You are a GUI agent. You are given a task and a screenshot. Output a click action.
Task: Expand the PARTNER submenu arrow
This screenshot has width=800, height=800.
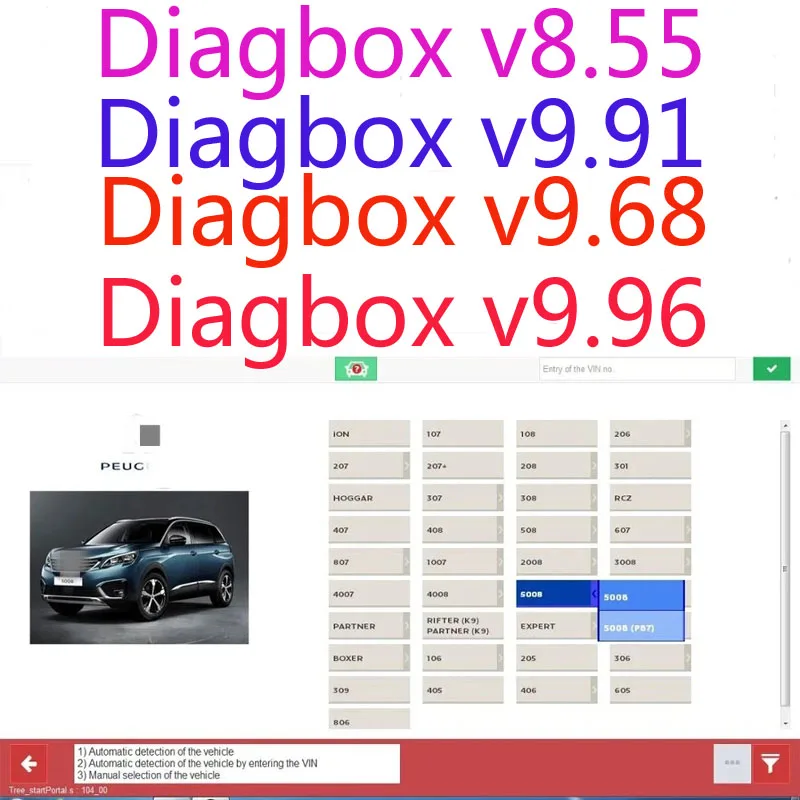406,625
